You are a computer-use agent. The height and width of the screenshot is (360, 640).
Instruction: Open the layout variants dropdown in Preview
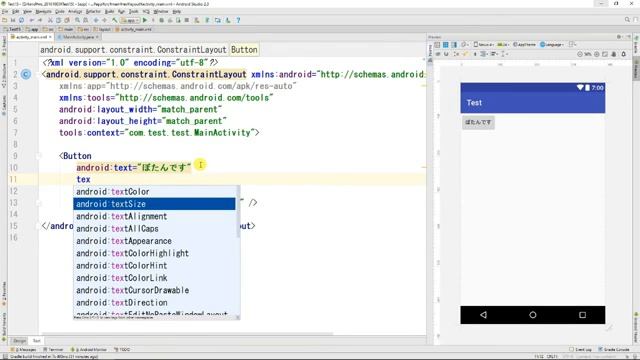(572, 45)
